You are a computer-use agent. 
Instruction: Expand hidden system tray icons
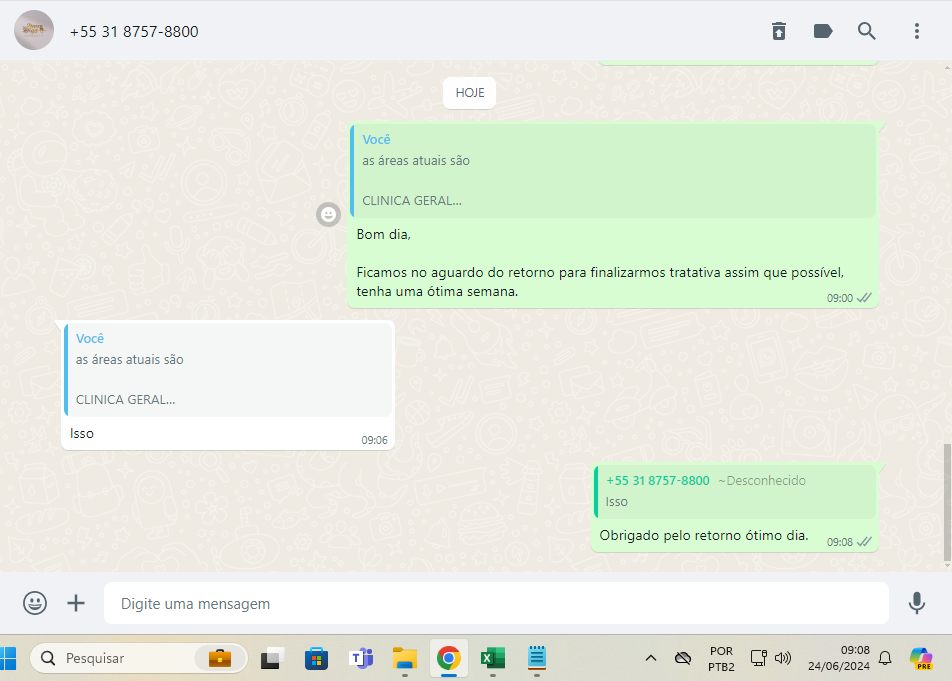click(651, 658)
